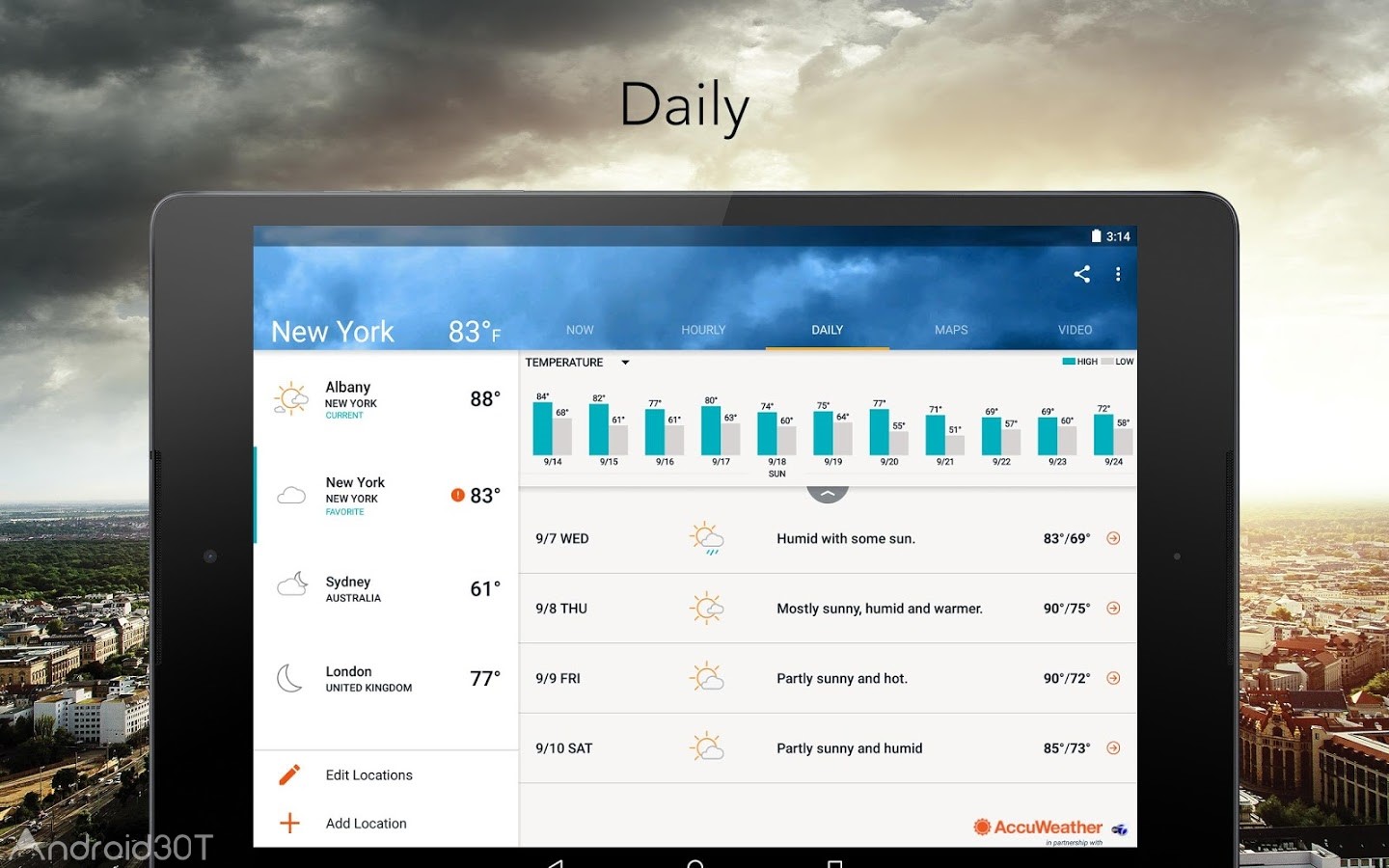Click the New York header title
Screen dimensions: 1389x868
tap(333, 332)
